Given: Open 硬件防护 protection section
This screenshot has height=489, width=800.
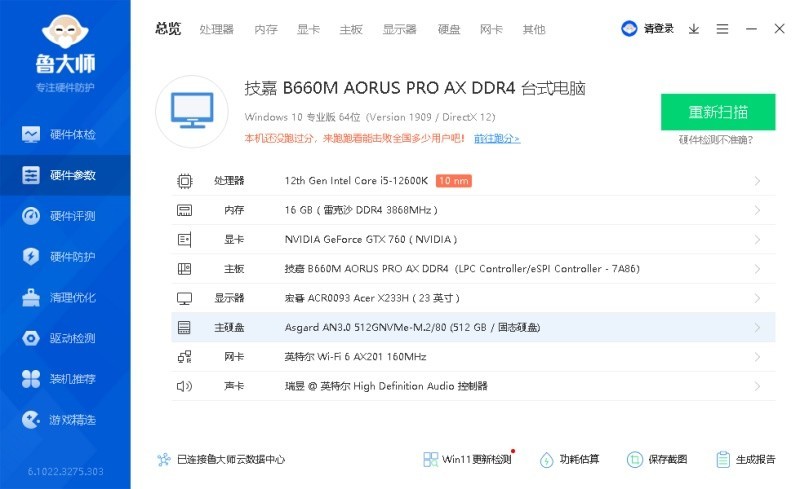Looking at the screenshot, I should pyautogui.click(x=65, y=256).
